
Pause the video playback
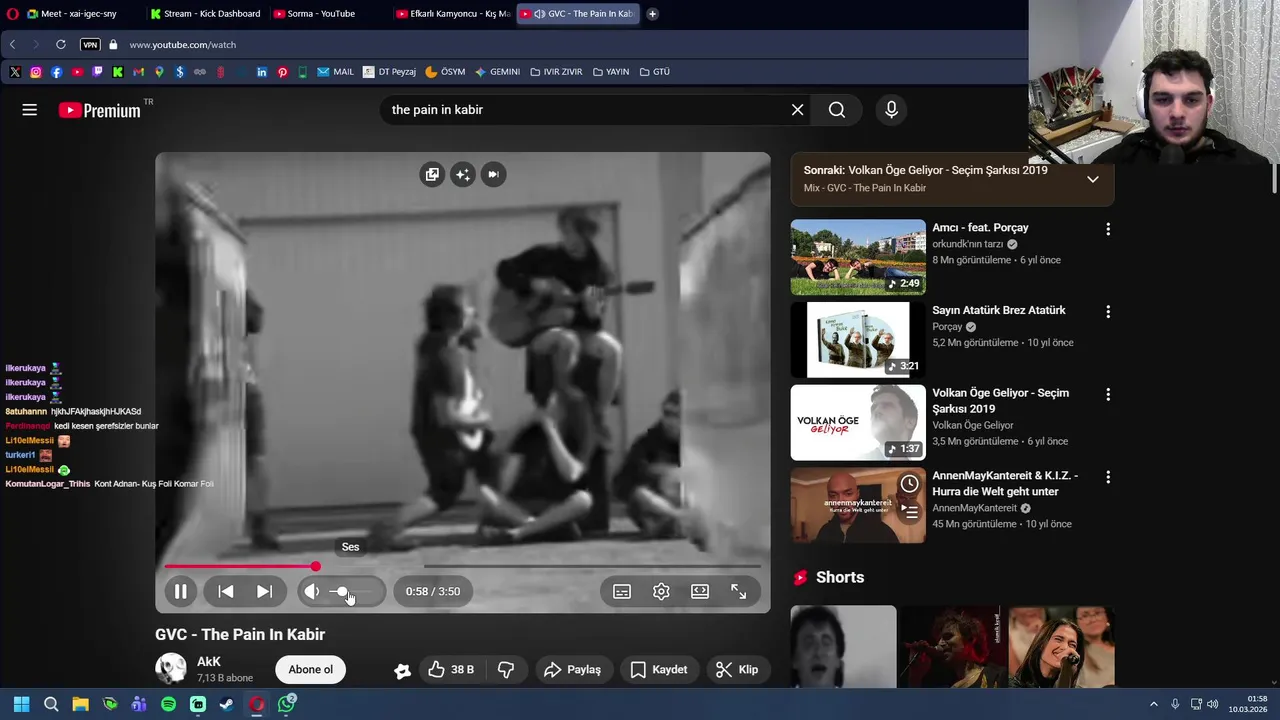[x=181, y=591]
